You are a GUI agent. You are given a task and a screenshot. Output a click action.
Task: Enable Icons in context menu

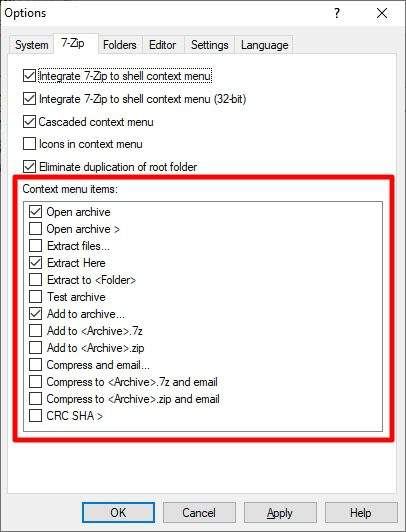coord(30,144)
